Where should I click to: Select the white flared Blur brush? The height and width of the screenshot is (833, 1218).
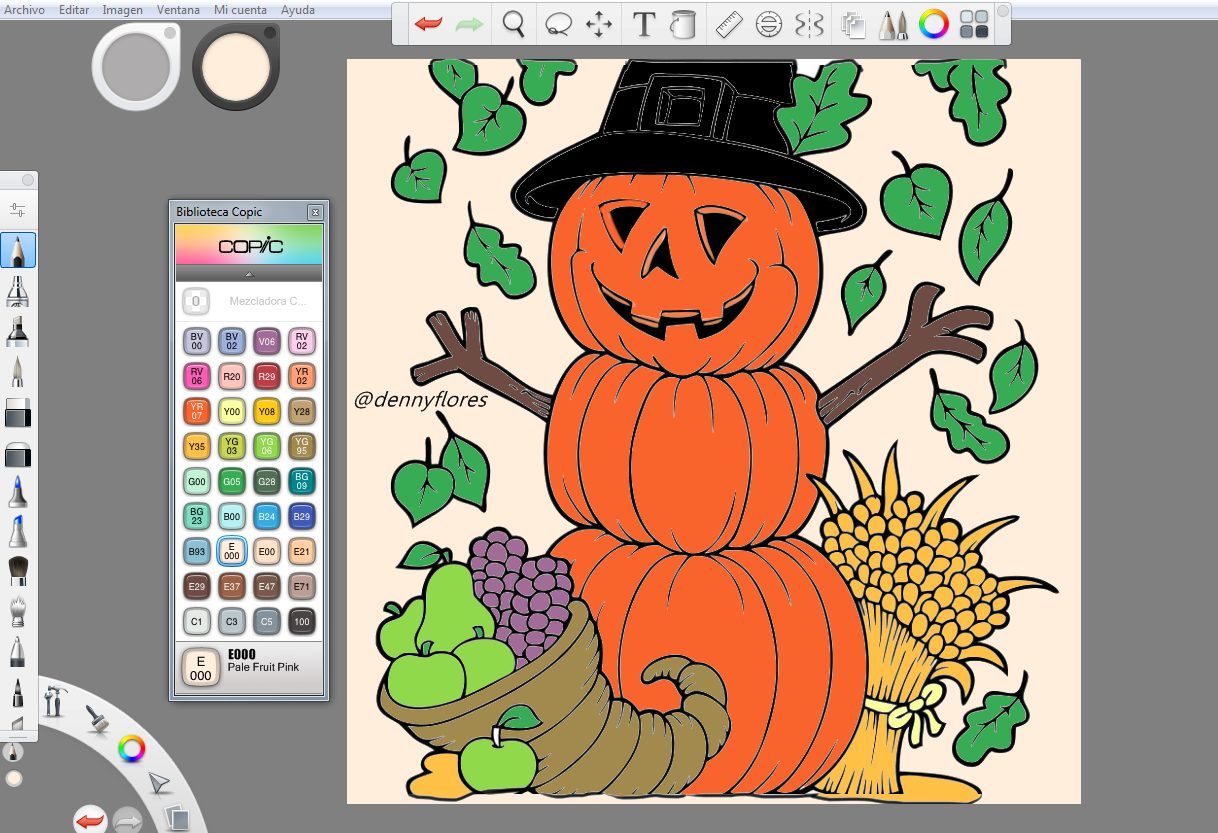18,610
